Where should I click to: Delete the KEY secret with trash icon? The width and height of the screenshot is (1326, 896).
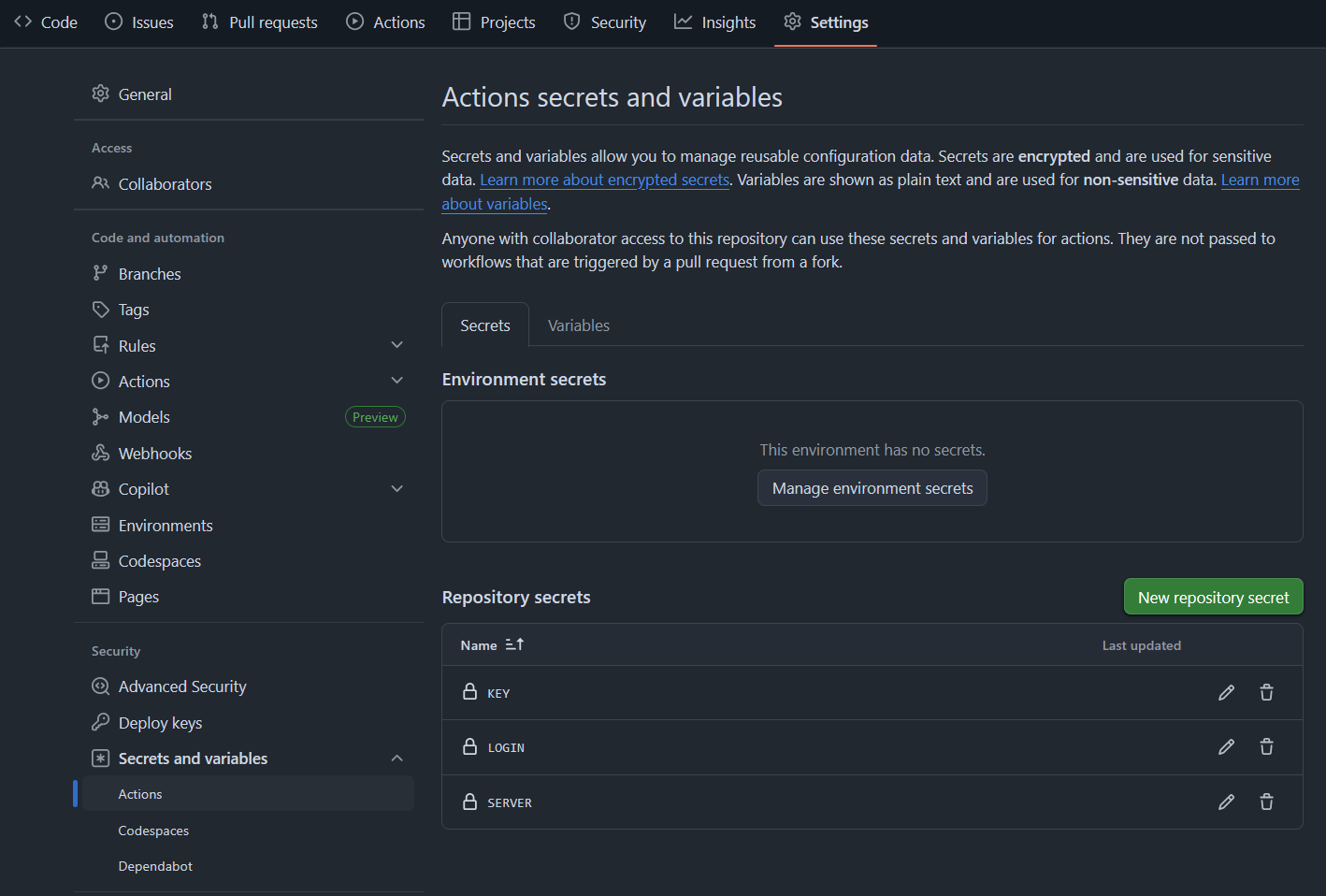tap(1266, 693)
